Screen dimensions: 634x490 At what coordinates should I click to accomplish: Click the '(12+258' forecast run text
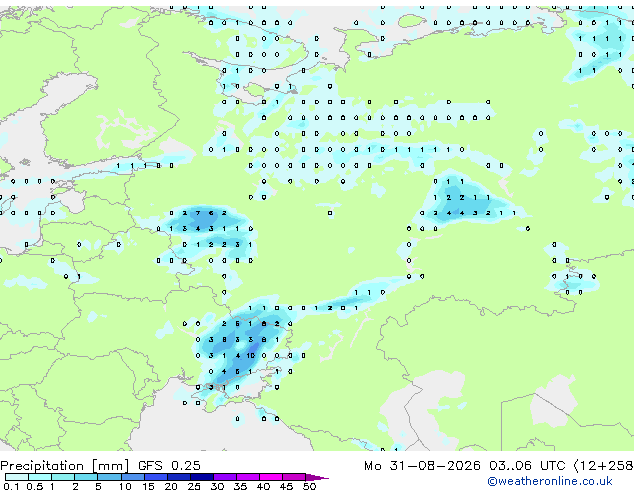click(x=604, y=466)
